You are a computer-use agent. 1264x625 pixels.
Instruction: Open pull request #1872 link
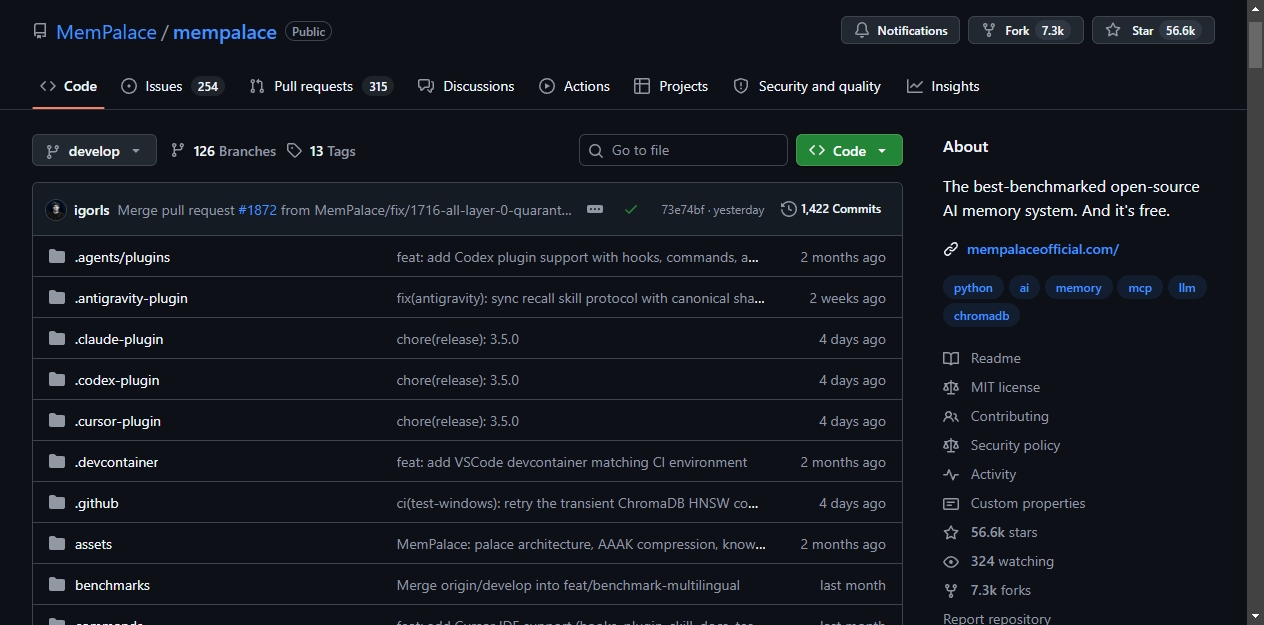coord(257,210)
